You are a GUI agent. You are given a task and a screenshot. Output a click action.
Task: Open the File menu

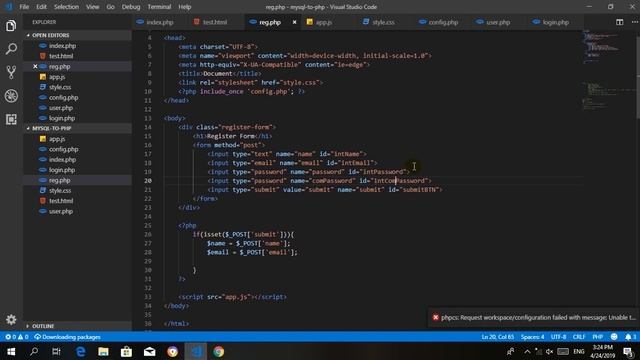click(24, 7)
